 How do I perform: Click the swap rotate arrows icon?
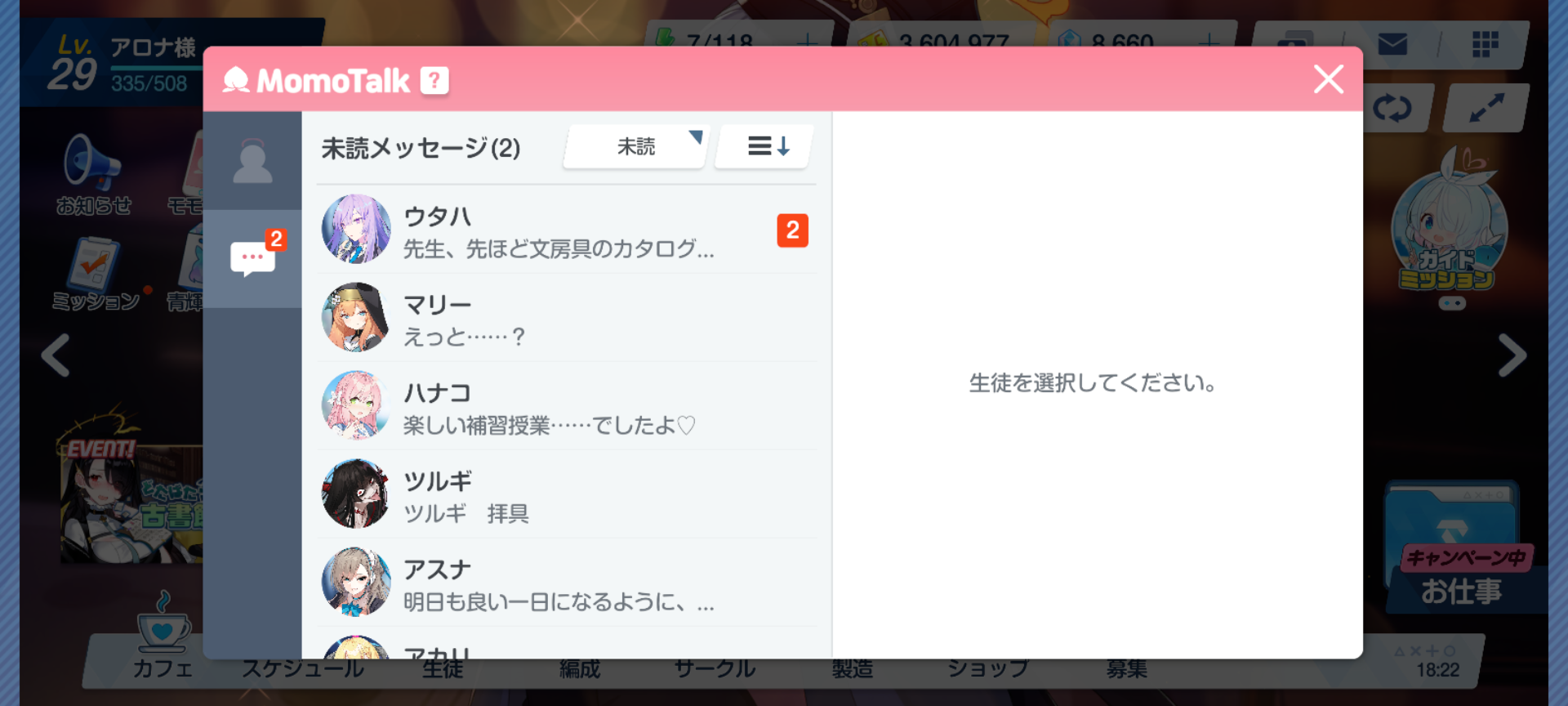pos(1392,108)
